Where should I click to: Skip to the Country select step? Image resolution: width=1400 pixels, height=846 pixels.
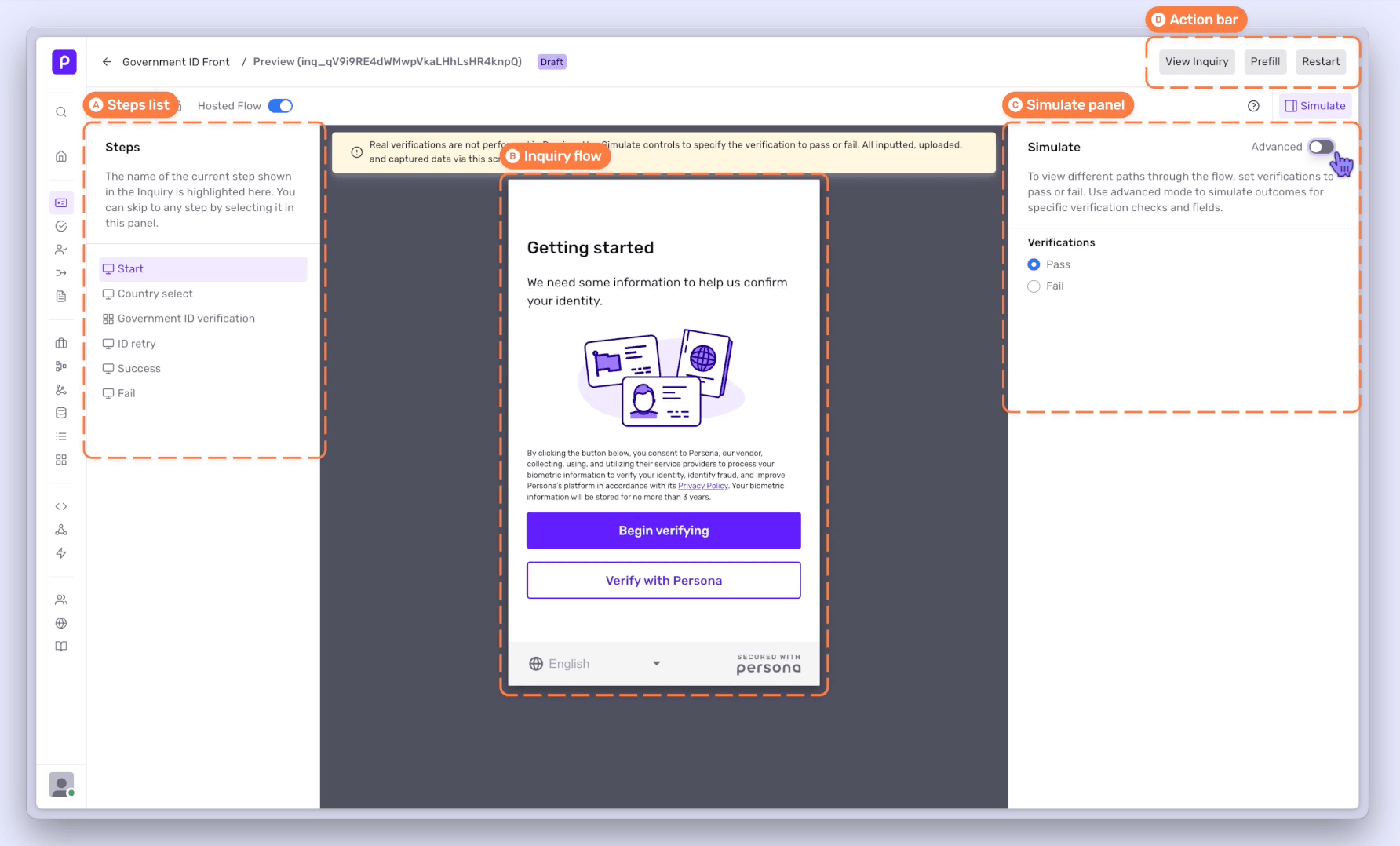tap(203, 294)
